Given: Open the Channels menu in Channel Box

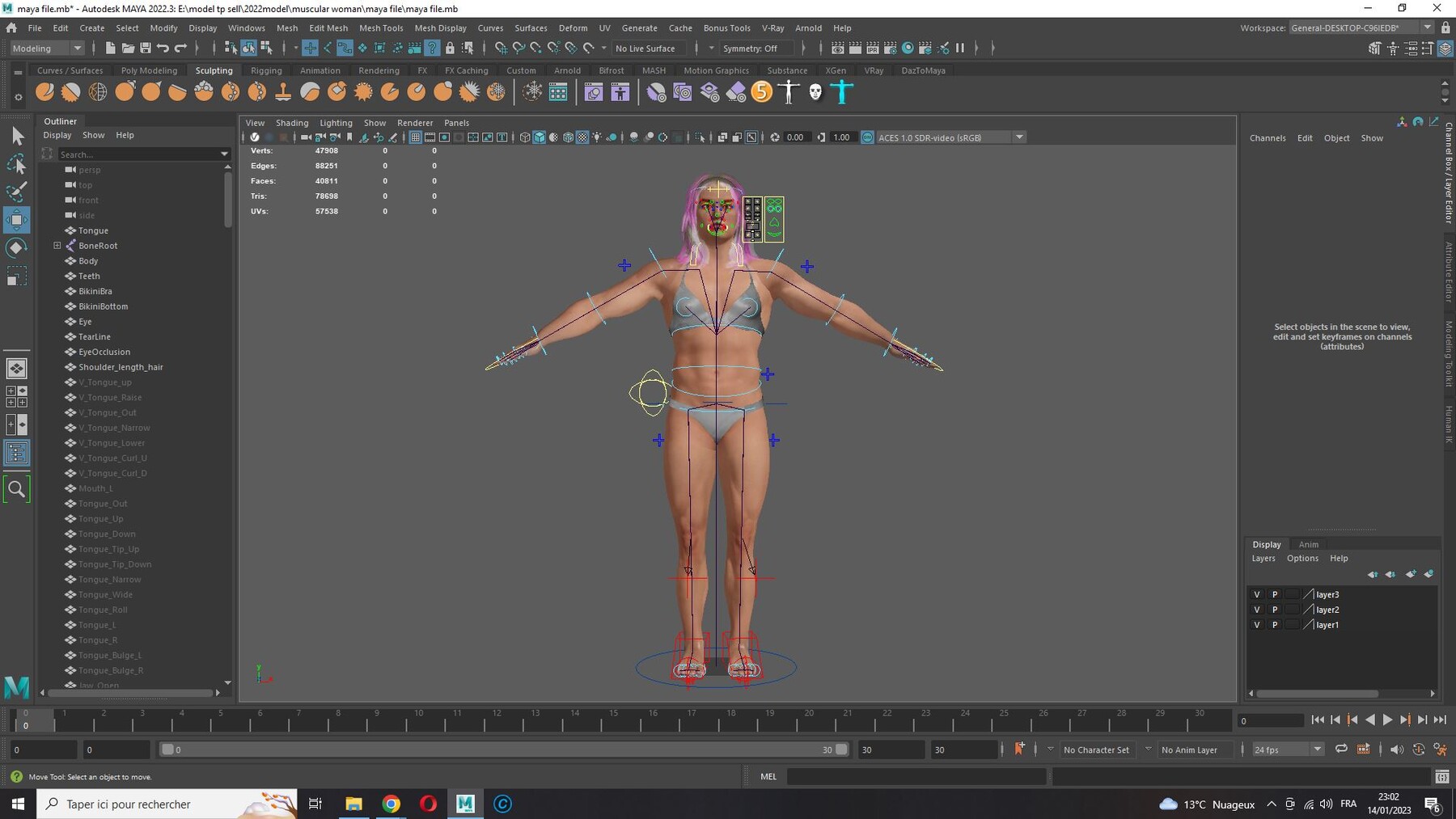Looking at the screenshot, I should [x=1268, y=138].
